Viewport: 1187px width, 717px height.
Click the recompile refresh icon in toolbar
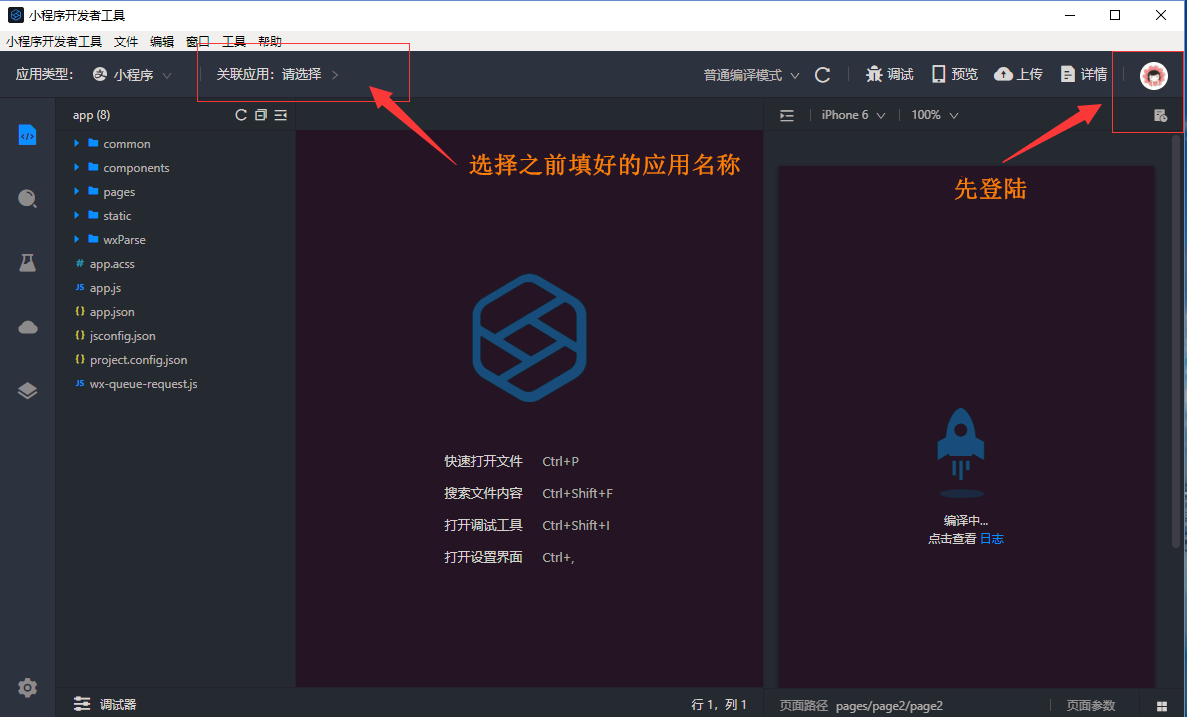[x=822, y=75]
